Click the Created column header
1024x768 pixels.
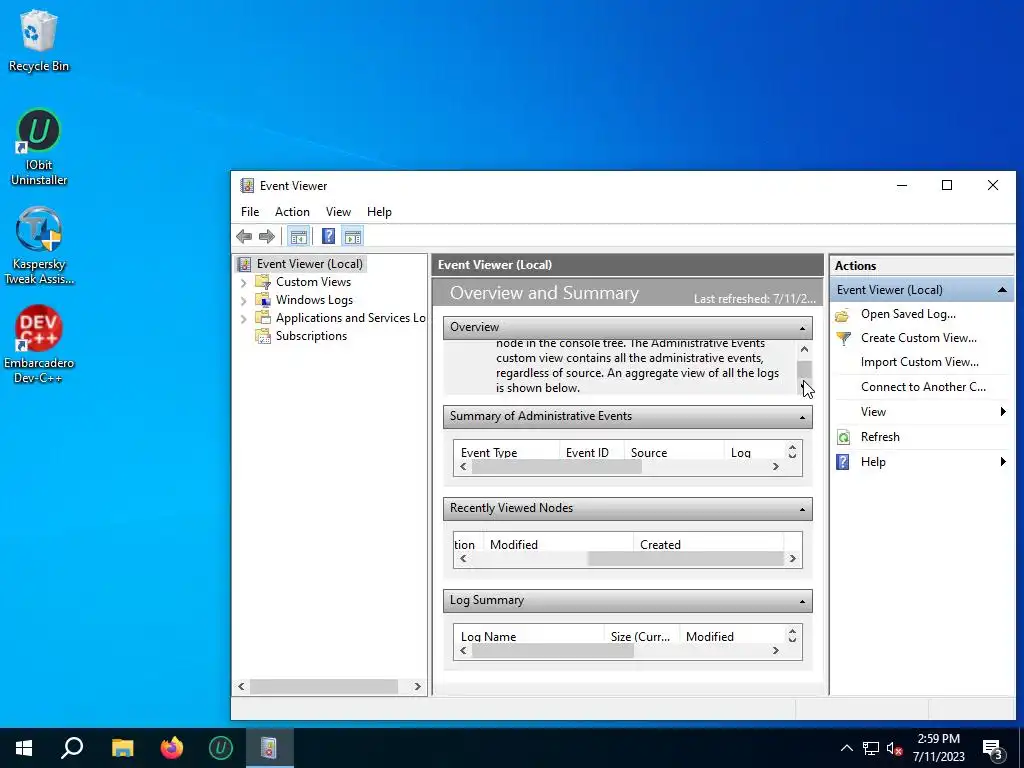tap(708, 544)
